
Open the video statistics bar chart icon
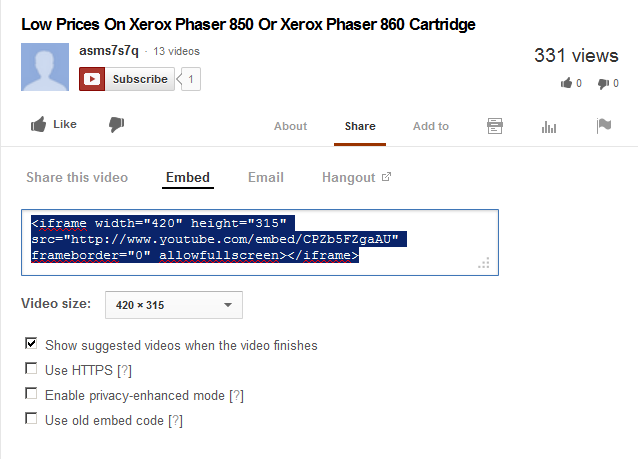point(548,126)
